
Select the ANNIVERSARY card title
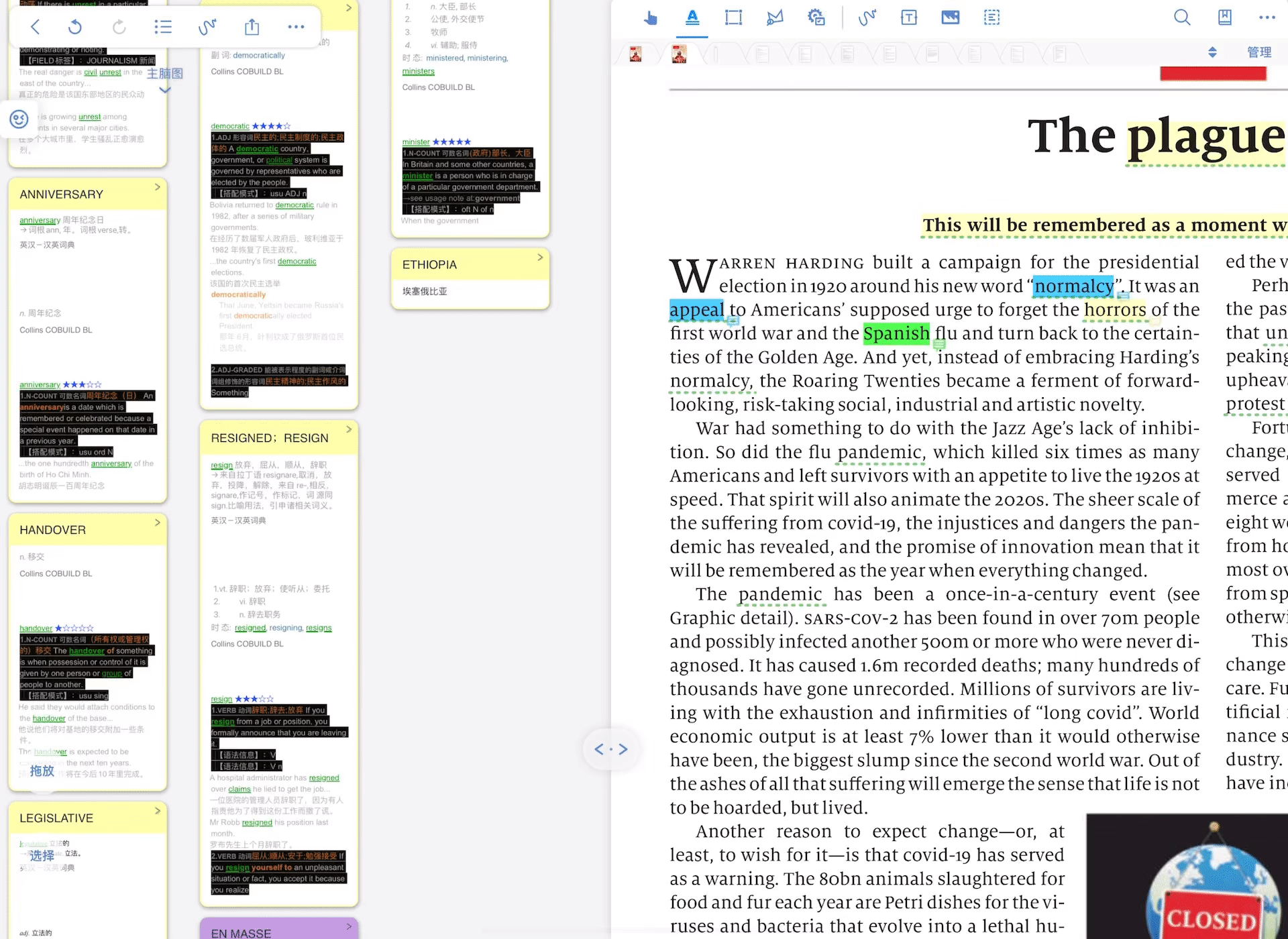(62, 195)
